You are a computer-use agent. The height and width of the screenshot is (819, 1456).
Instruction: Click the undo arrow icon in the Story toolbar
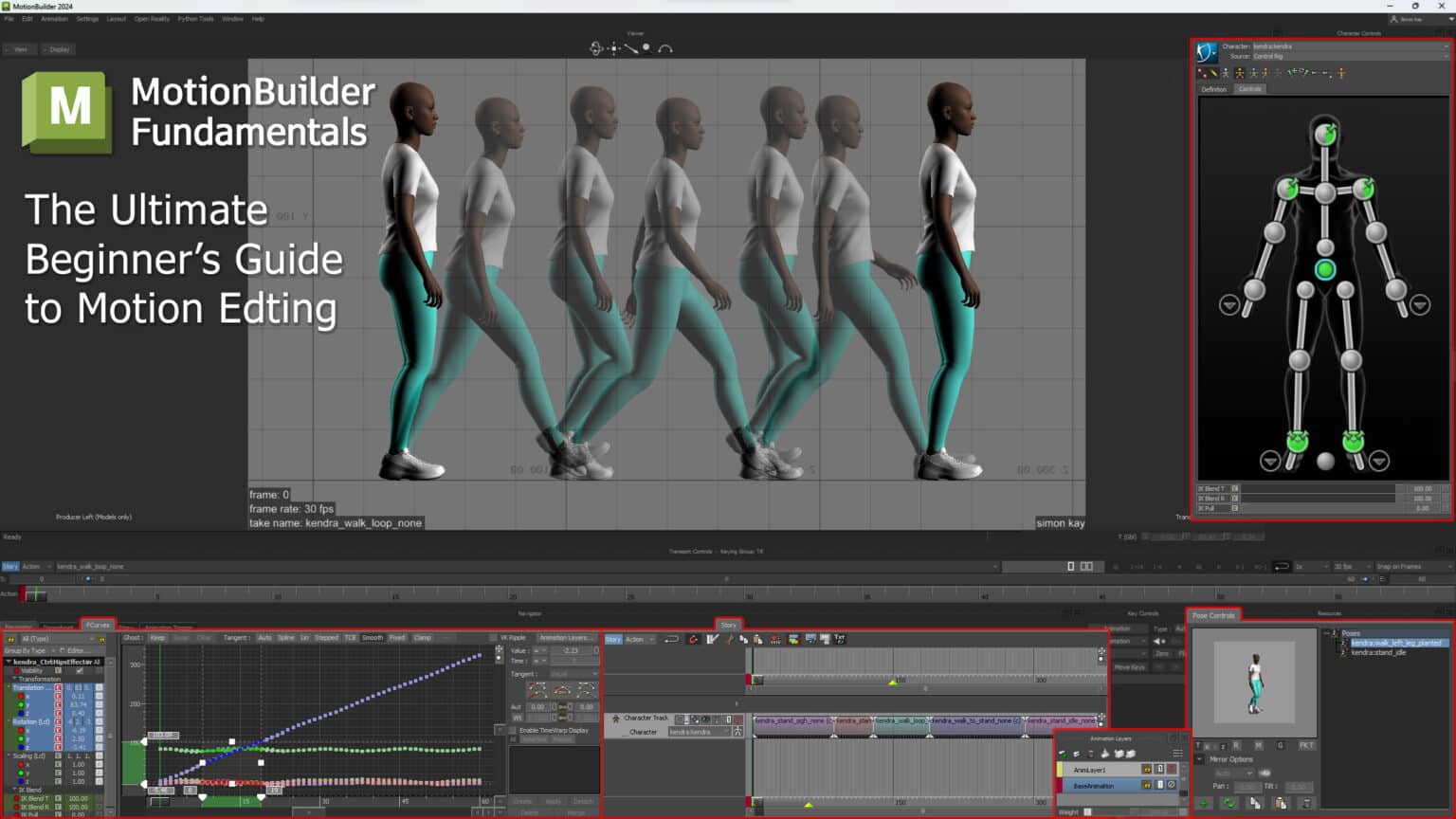(x=672, y=639)
